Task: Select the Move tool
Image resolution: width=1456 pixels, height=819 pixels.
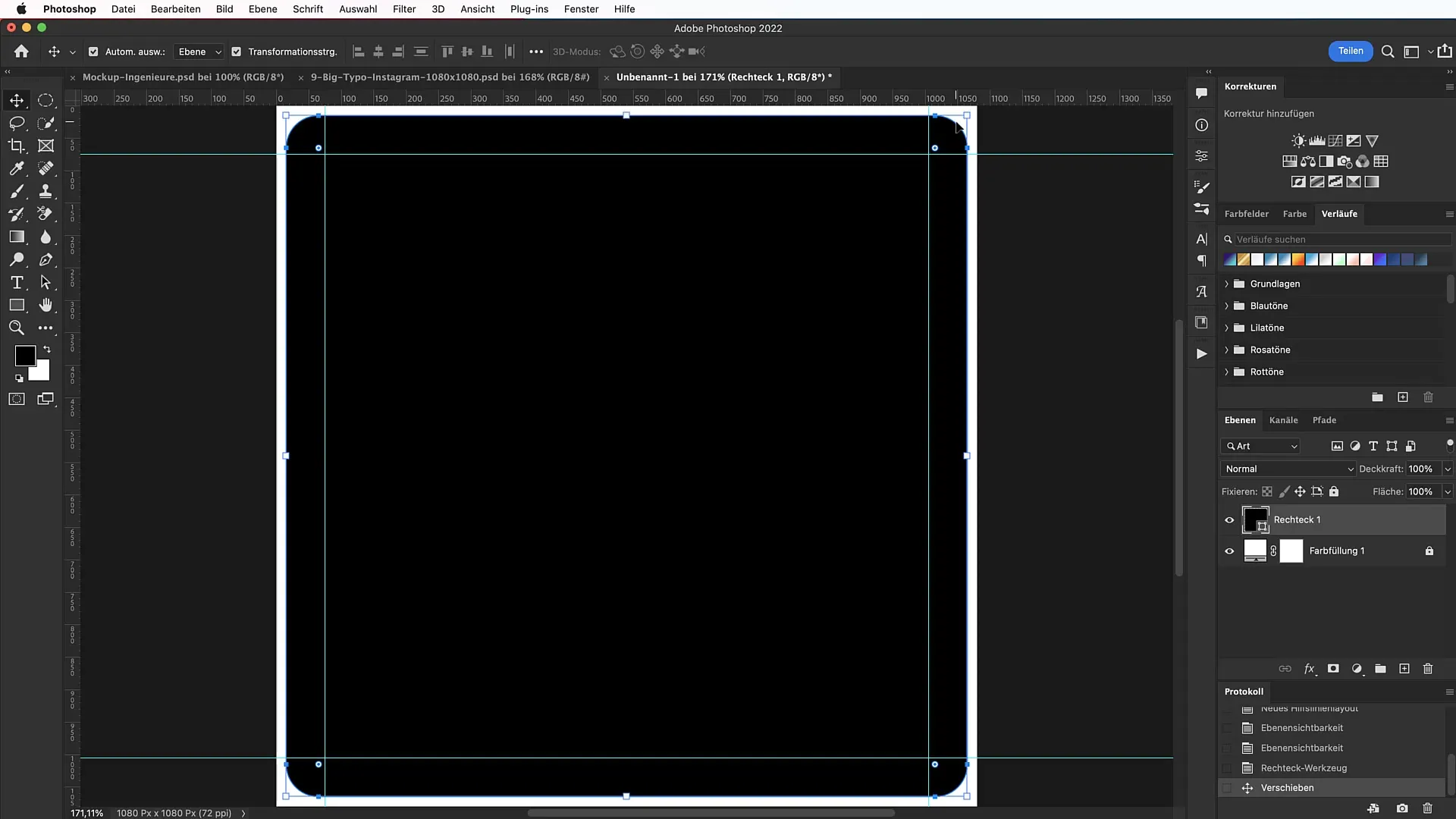Action: click(x=17, y=100)
